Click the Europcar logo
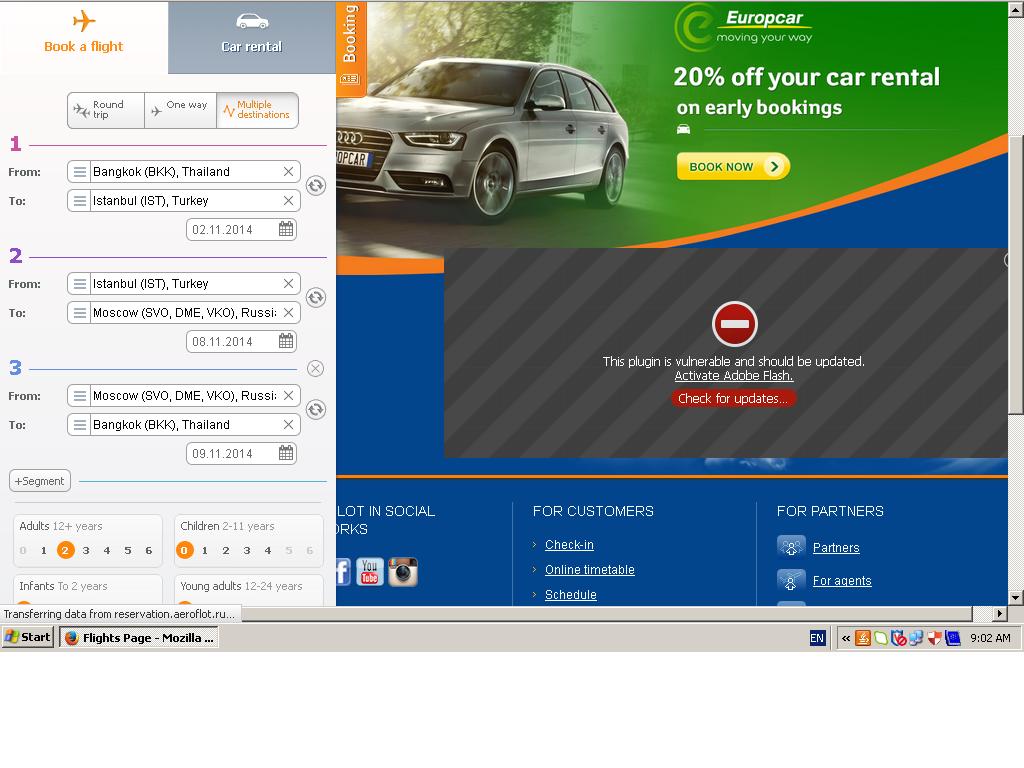Screen dimensions: 1024x768 [x=744, y=27]
